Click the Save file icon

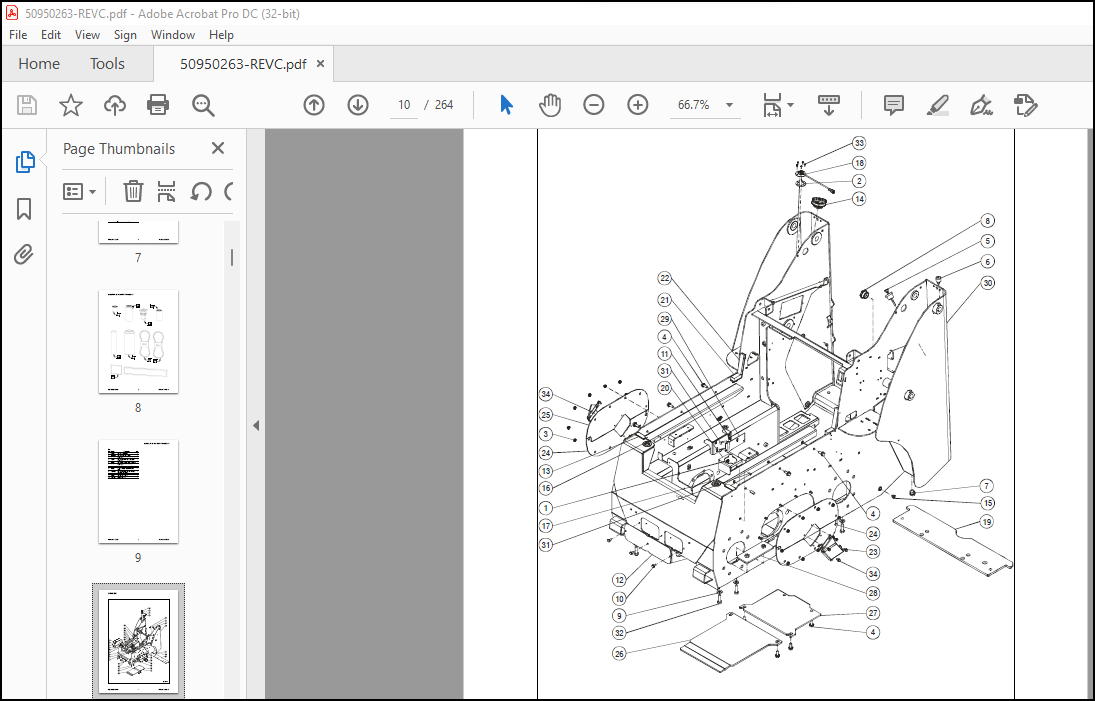27,105
